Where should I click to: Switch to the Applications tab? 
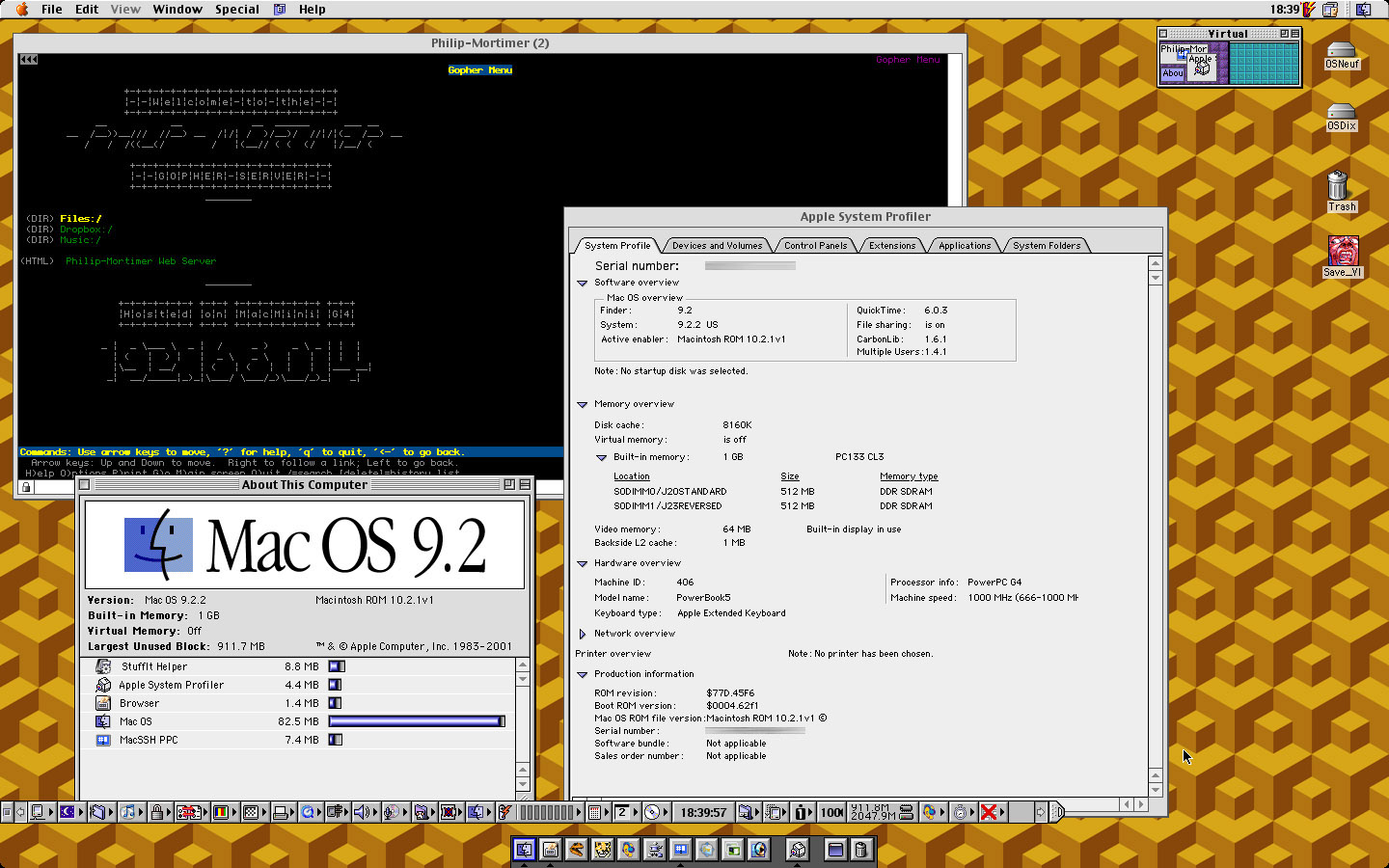965,245
